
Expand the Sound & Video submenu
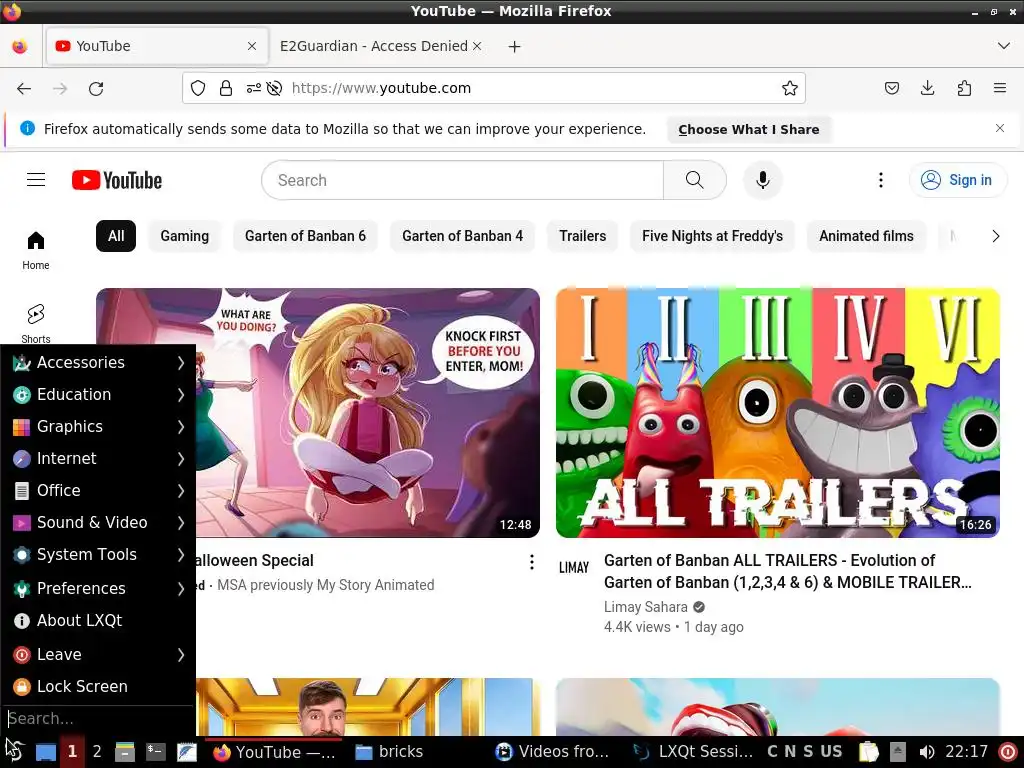(98, 522)
